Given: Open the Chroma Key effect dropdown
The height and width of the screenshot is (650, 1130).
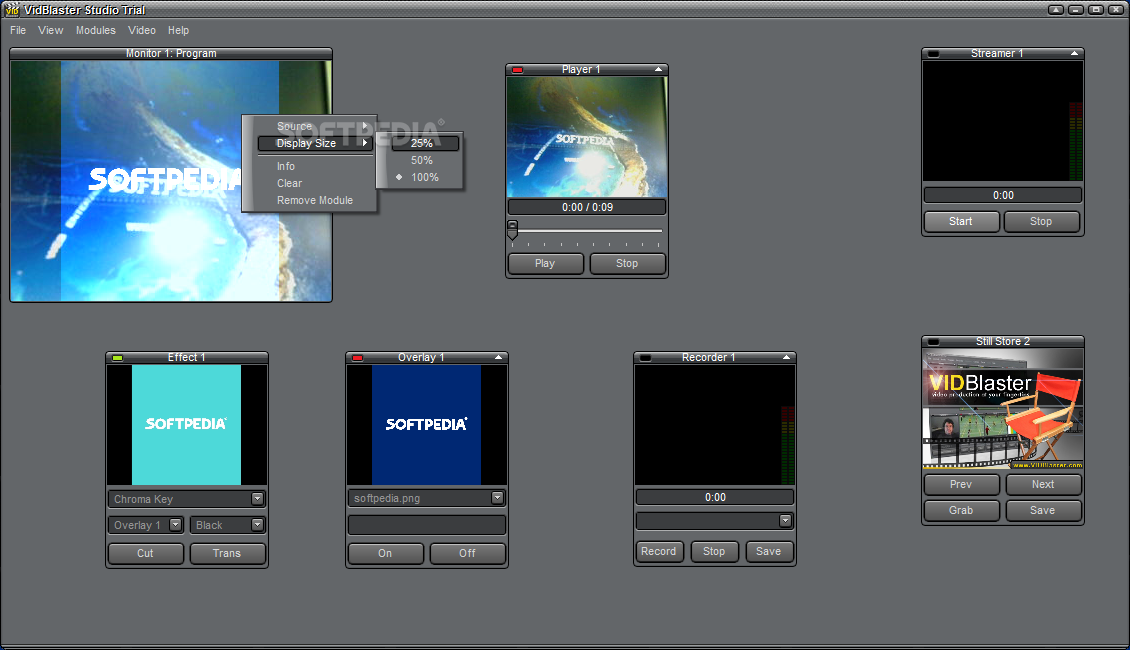Looking at the screenshot, I should coord(257,499).
